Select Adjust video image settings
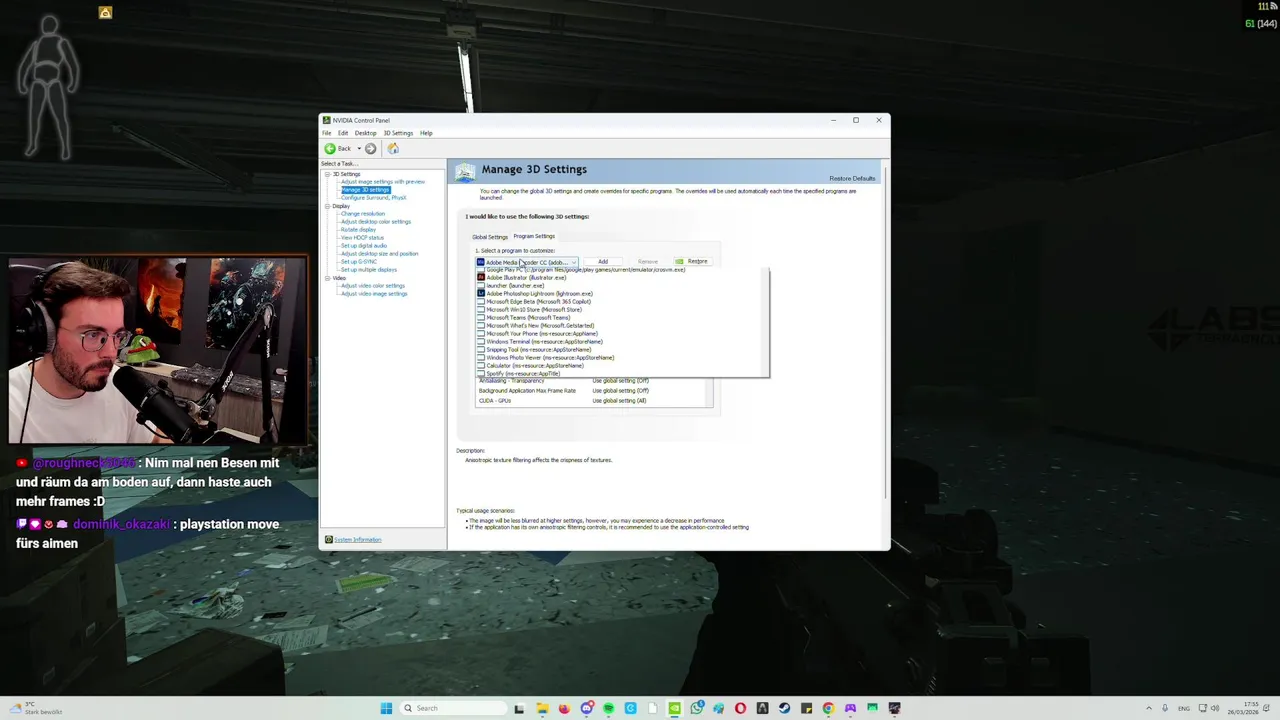This screenshot has width=1280, height=720. click(374, 294)
